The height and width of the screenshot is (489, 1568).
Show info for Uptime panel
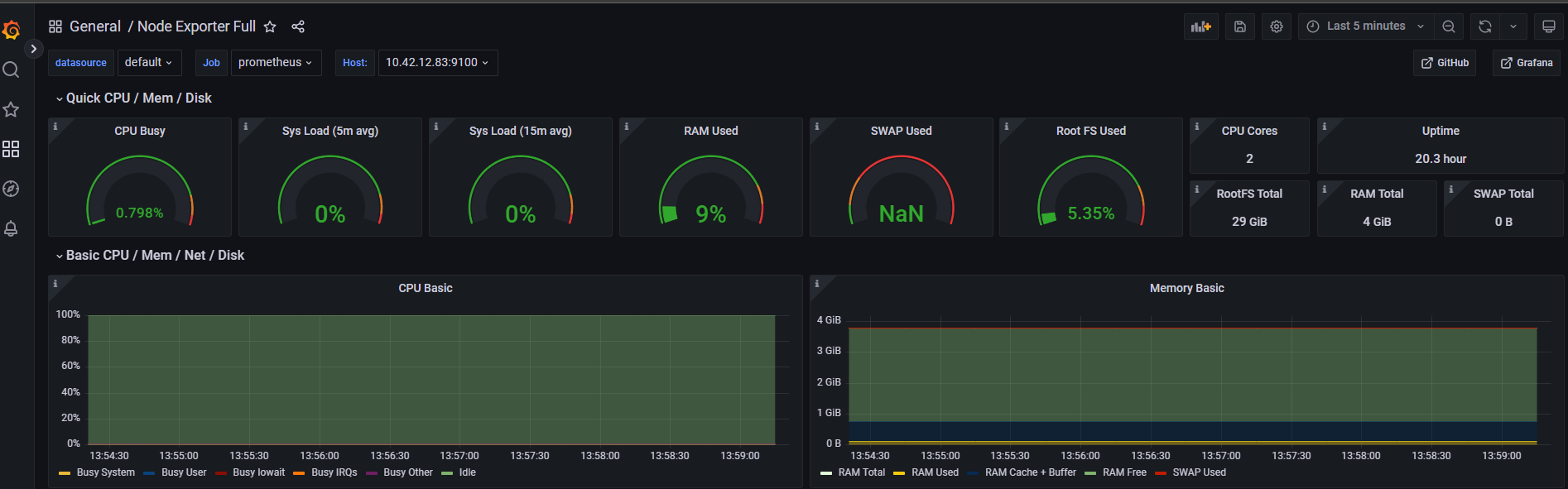coord(1325,127)
